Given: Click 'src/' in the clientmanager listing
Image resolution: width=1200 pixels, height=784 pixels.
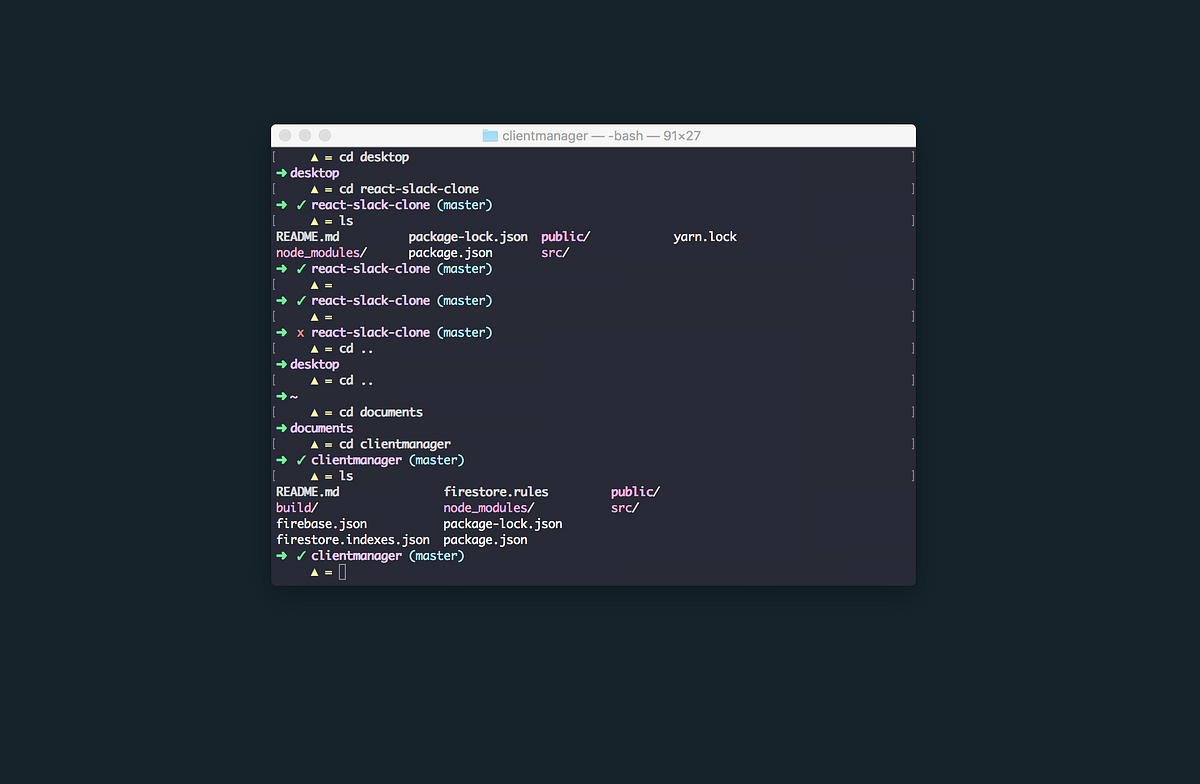Looking at the screenshot, I should (625, 508).
